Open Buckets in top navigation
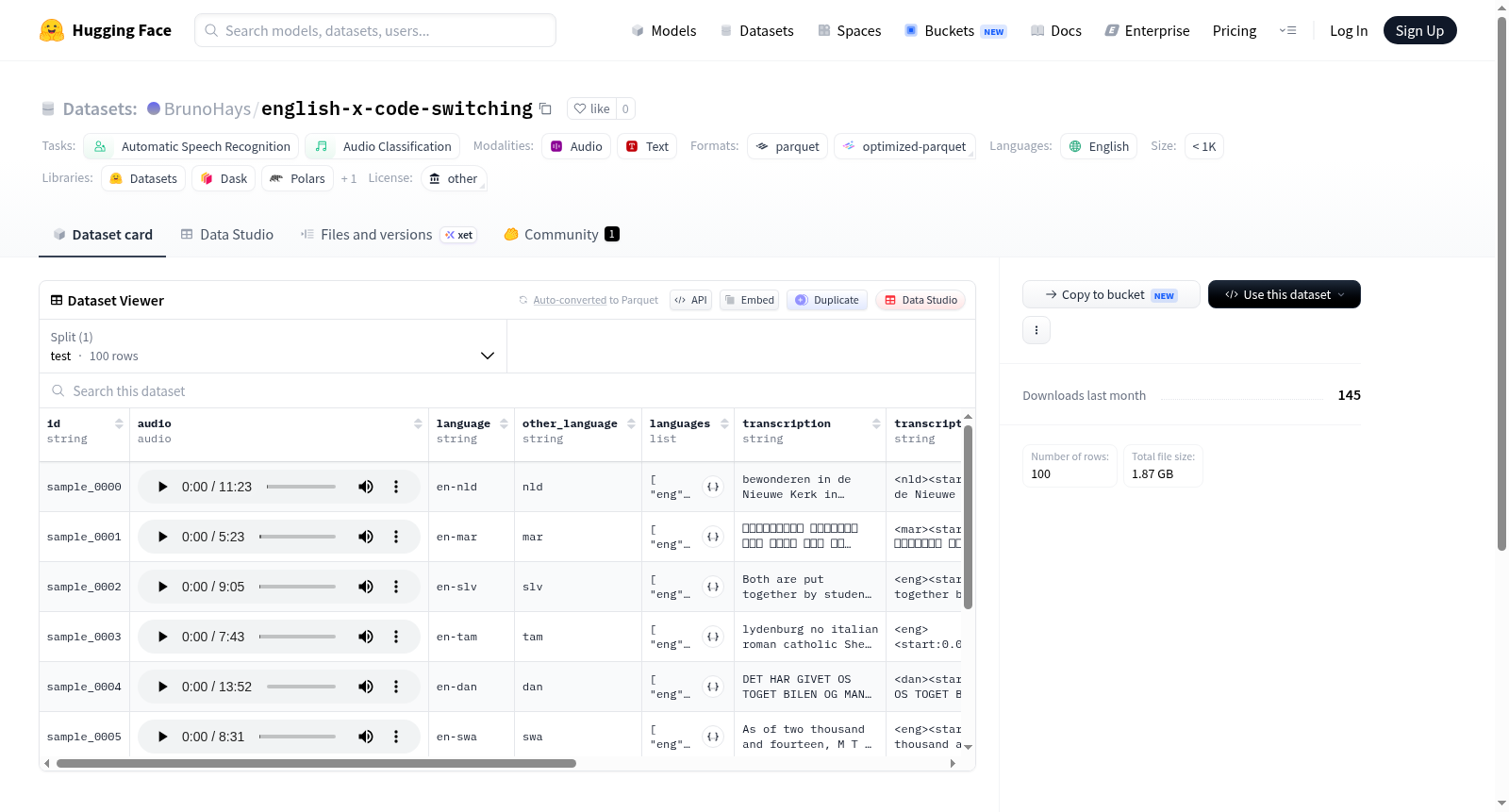 pos(955,30)
